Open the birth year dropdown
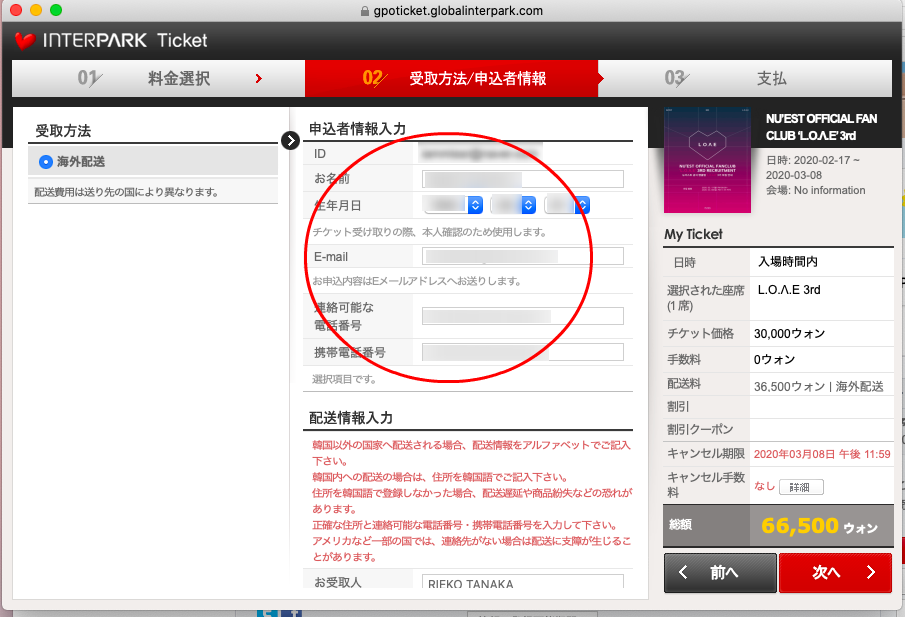Image resolution: width=905 pixels, height=617 pixels. click(452, 205)
